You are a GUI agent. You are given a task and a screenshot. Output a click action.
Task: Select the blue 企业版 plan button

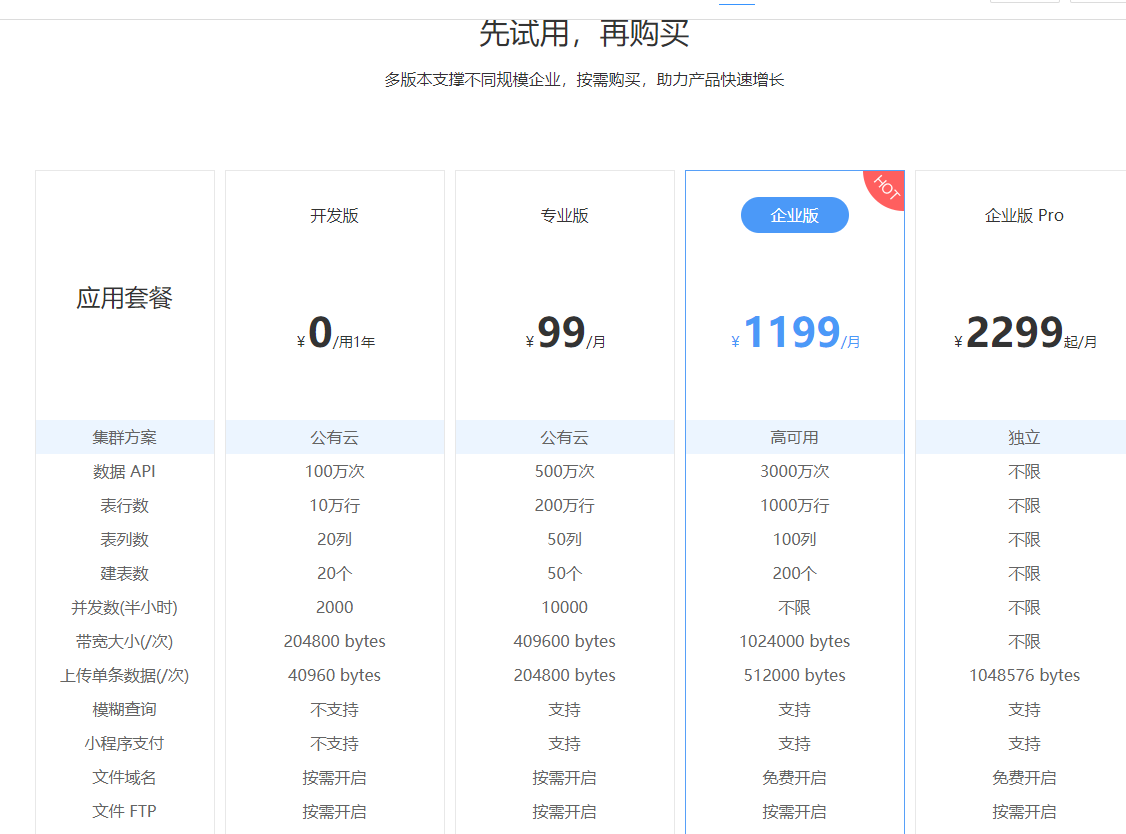click(x=794, y=215)
